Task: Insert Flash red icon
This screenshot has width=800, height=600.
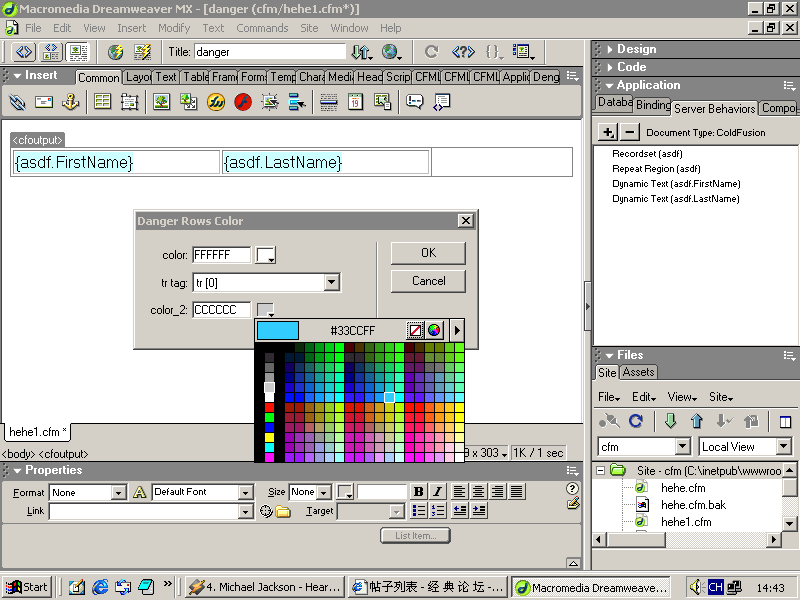Action: pos(243,102)
